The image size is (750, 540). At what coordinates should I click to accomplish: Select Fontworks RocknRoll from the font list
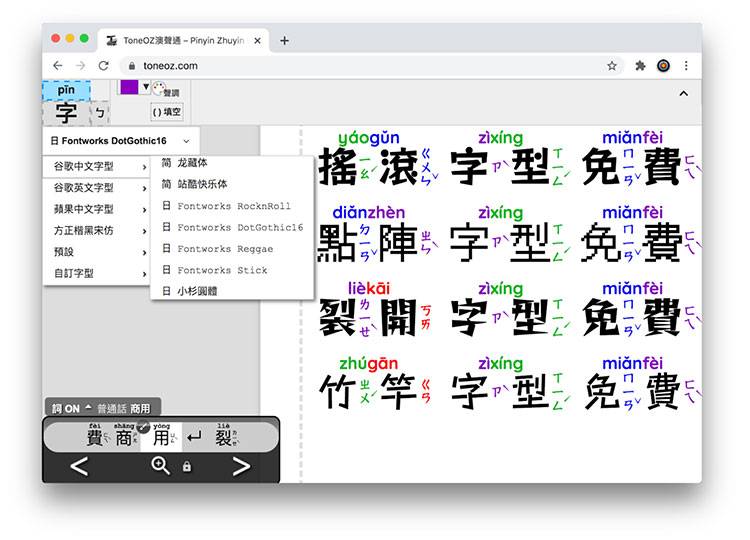pos(232,206)
